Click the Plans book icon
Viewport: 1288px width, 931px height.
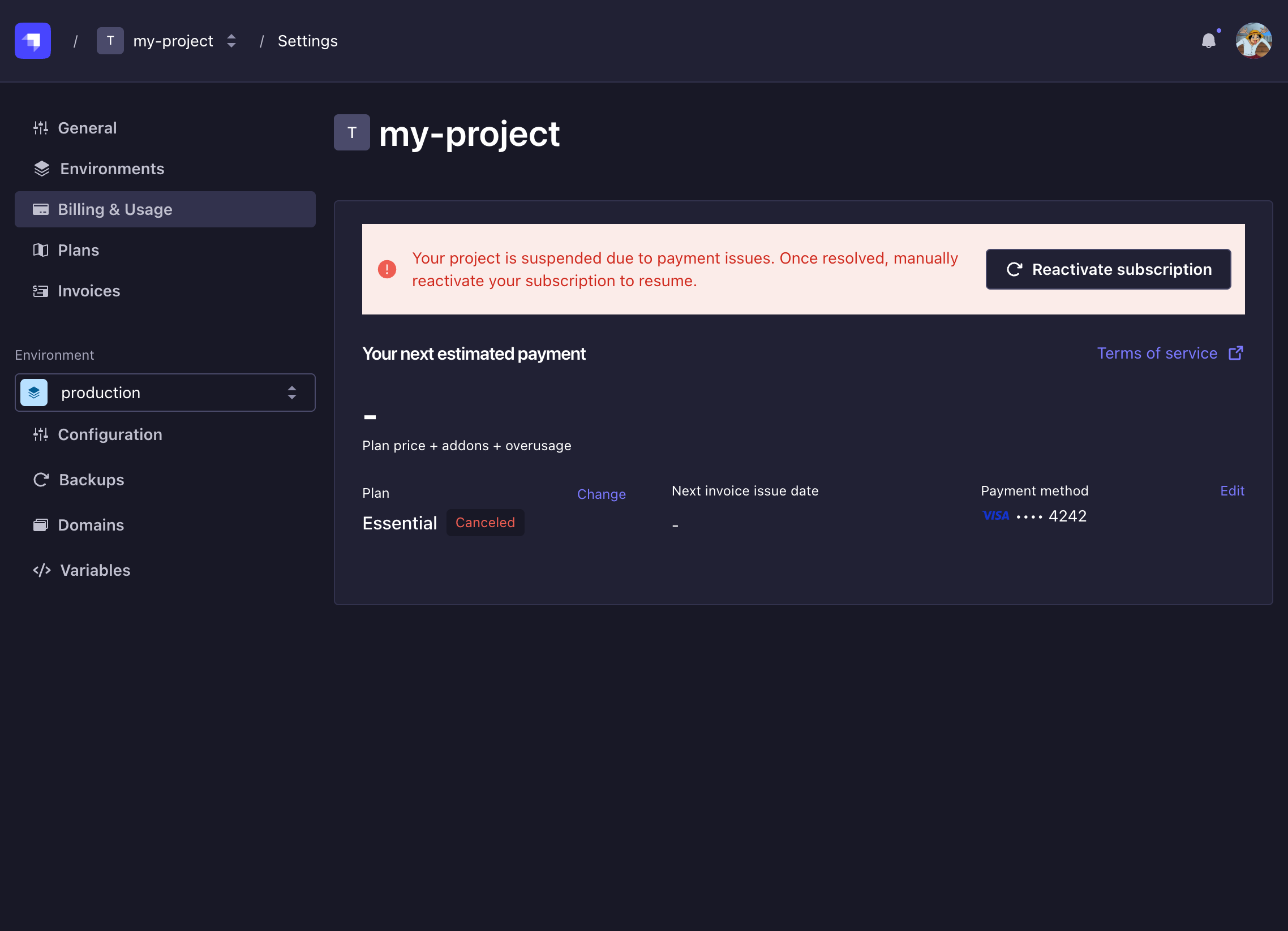[40, 251]
